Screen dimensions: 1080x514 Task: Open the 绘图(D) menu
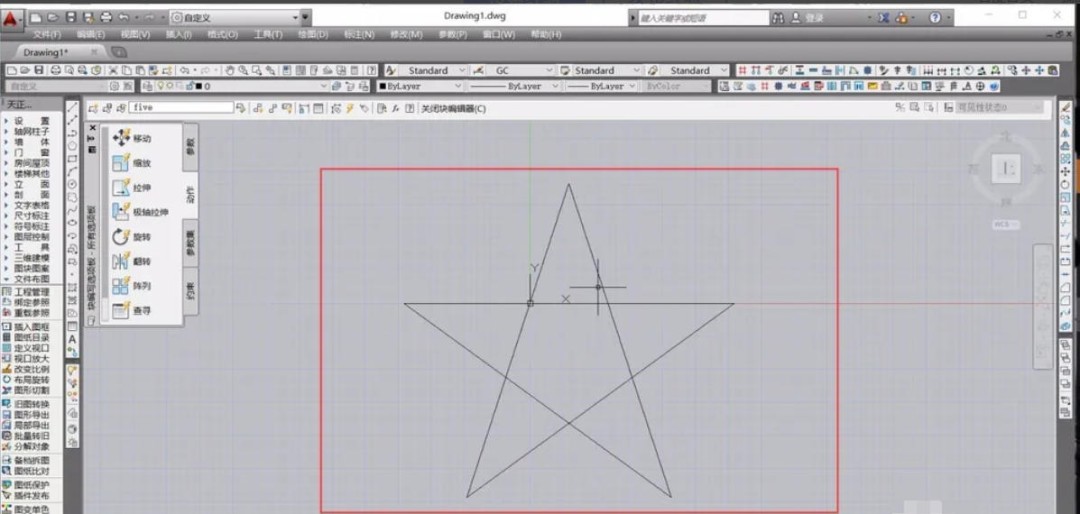pos(311,34)
